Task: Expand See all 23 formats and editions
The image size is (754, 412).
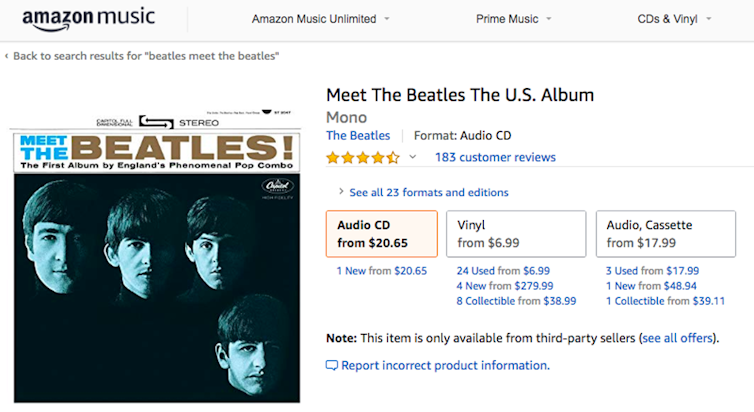Action: pos(423,192)
